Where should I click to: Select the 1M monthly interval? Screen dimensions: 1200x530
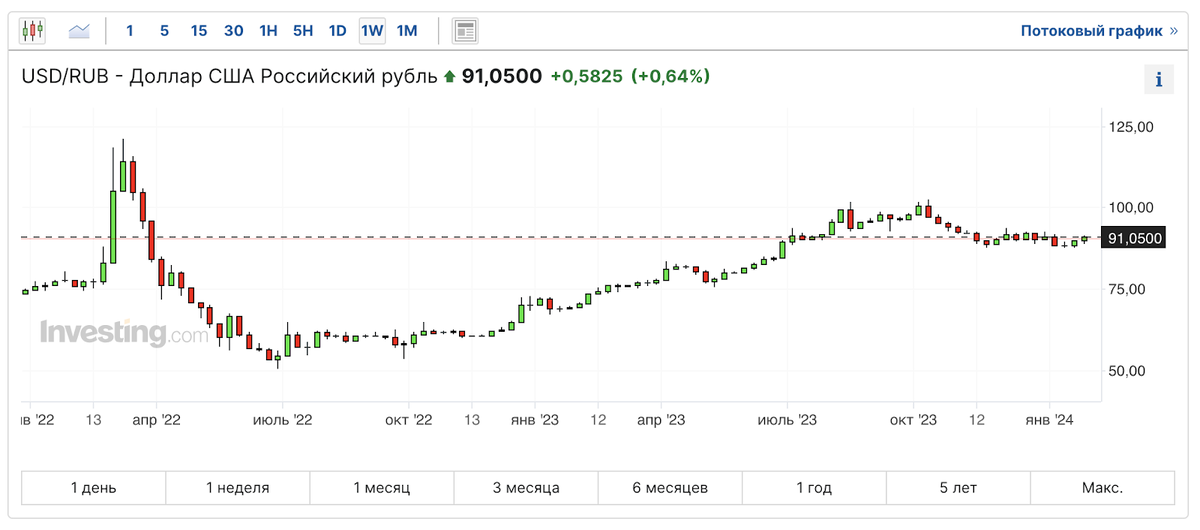point(407,30)
